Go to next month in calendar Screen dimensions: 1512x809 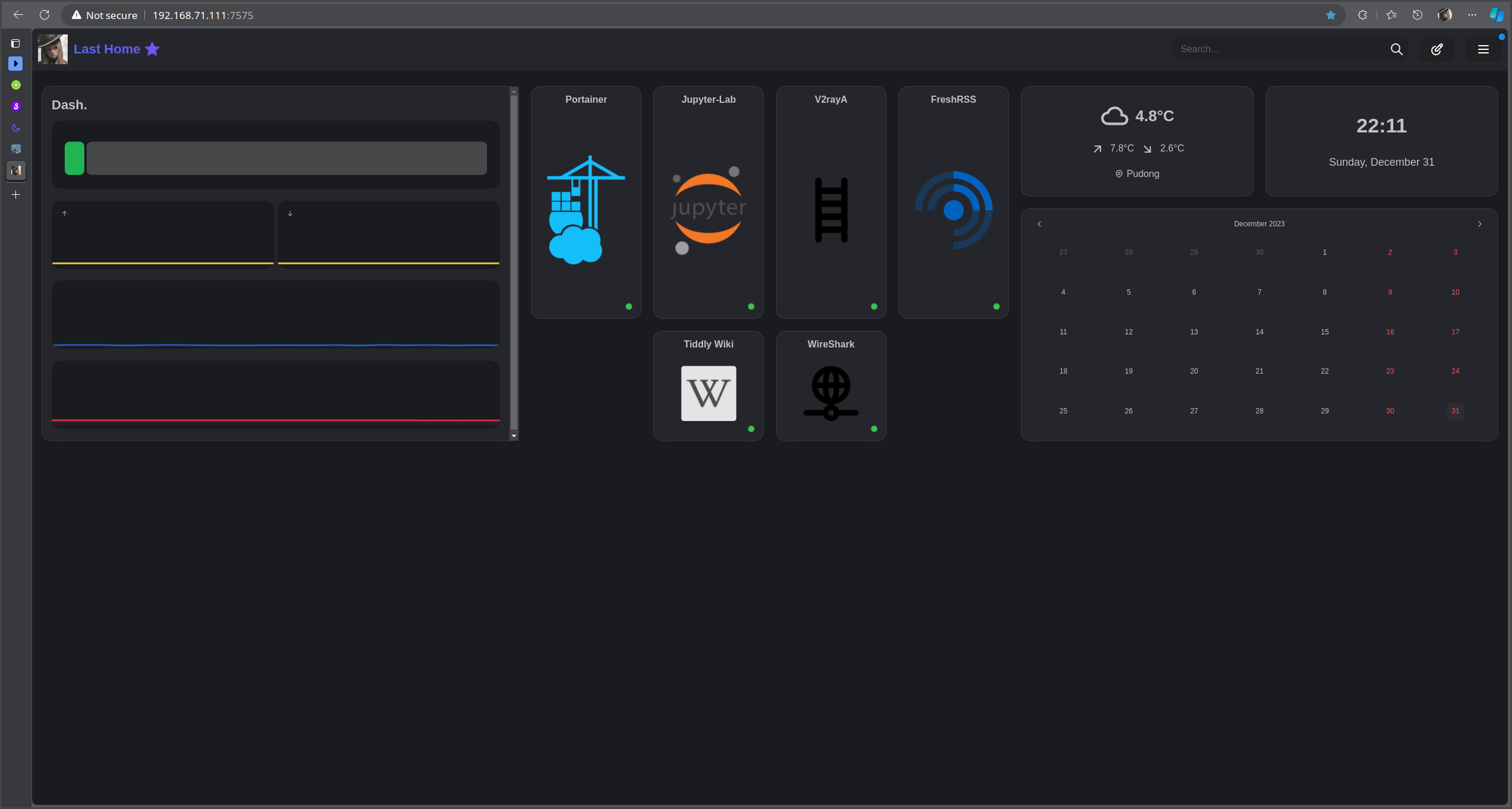[1479, 224]
